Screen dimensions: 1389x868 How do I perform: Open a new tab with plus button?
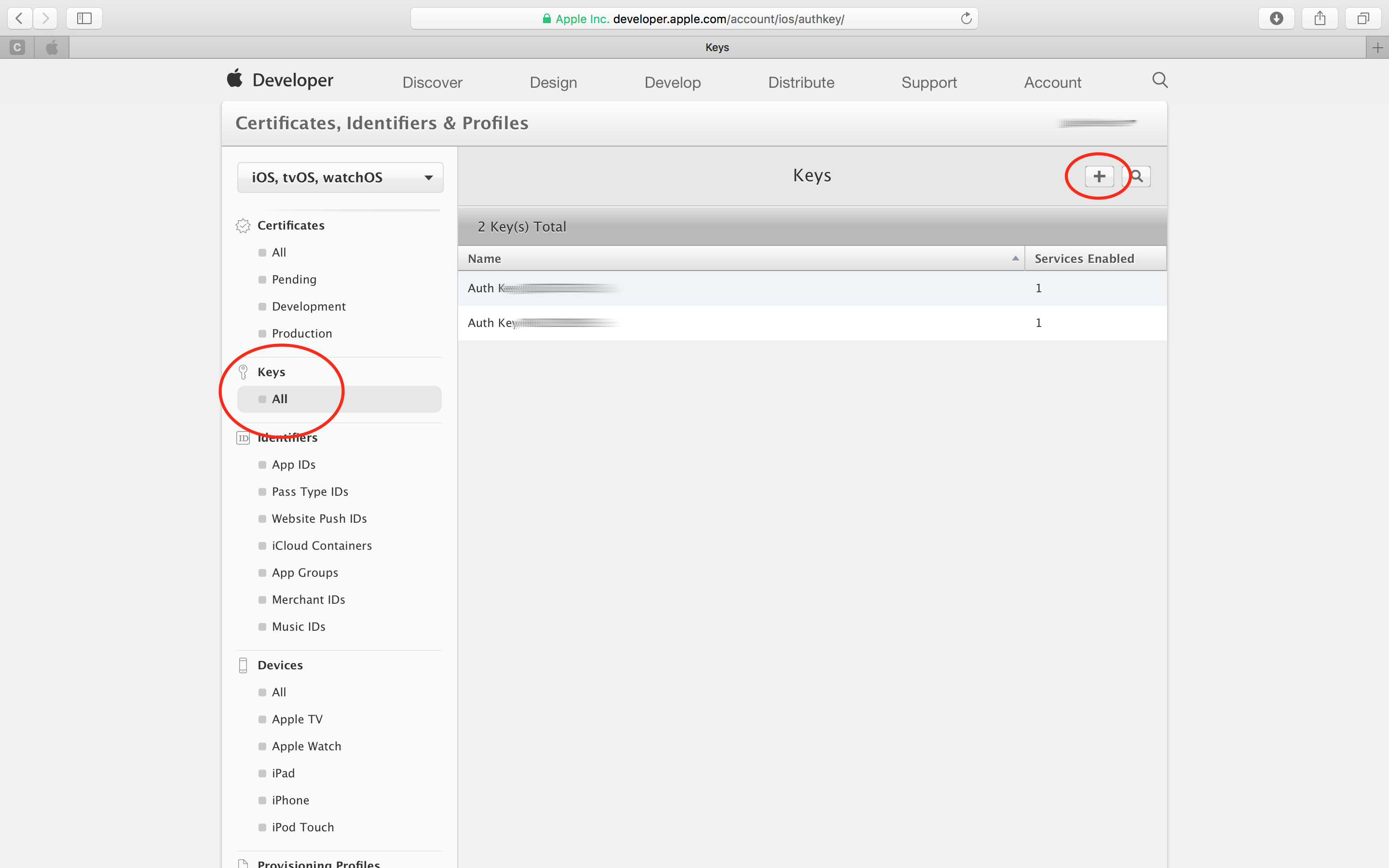click(x=1377, y=48)
